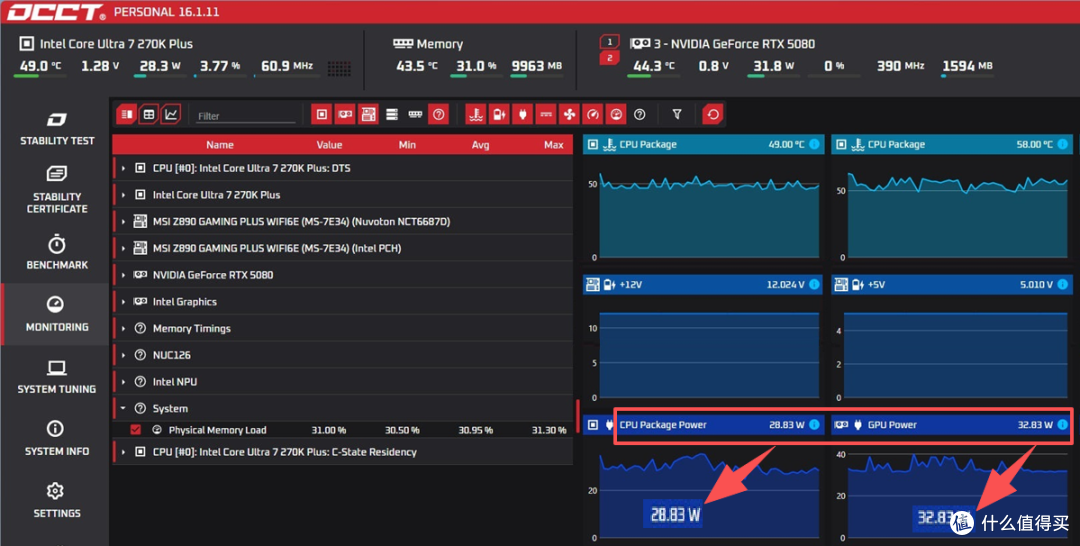Toggle the red unknown-hardware question mark filter
Viewport: 1080px width, 546px height.
coord(439,114)
